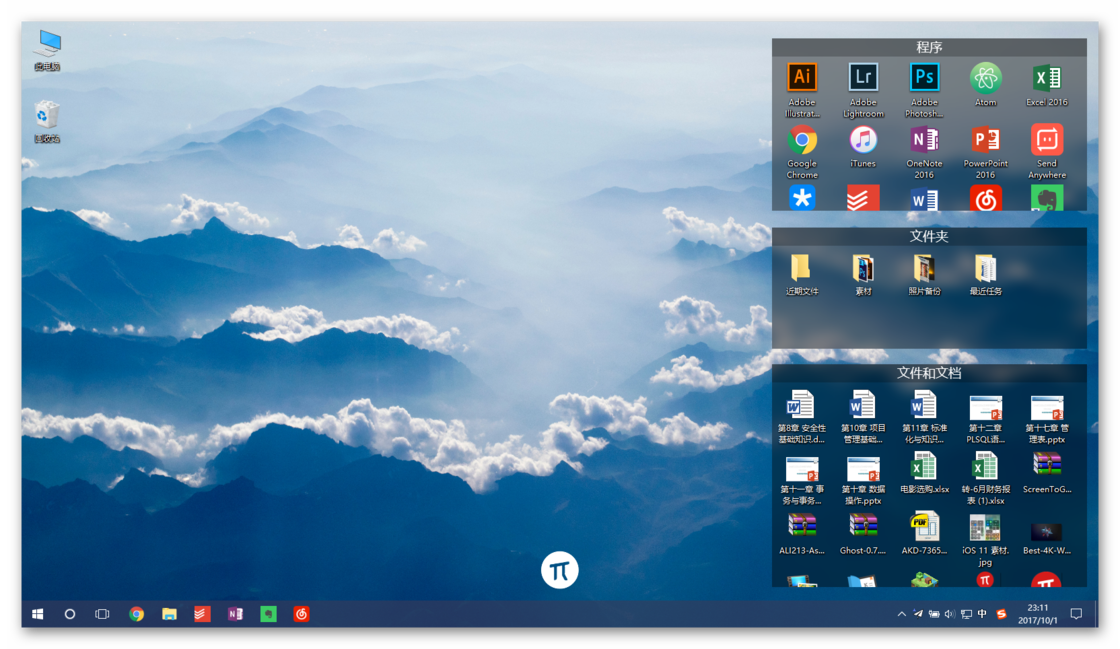Open Adobe Illustrator
Image resolution: width=1120 pixels, height=649 pixels.
(x=801, y=77)
